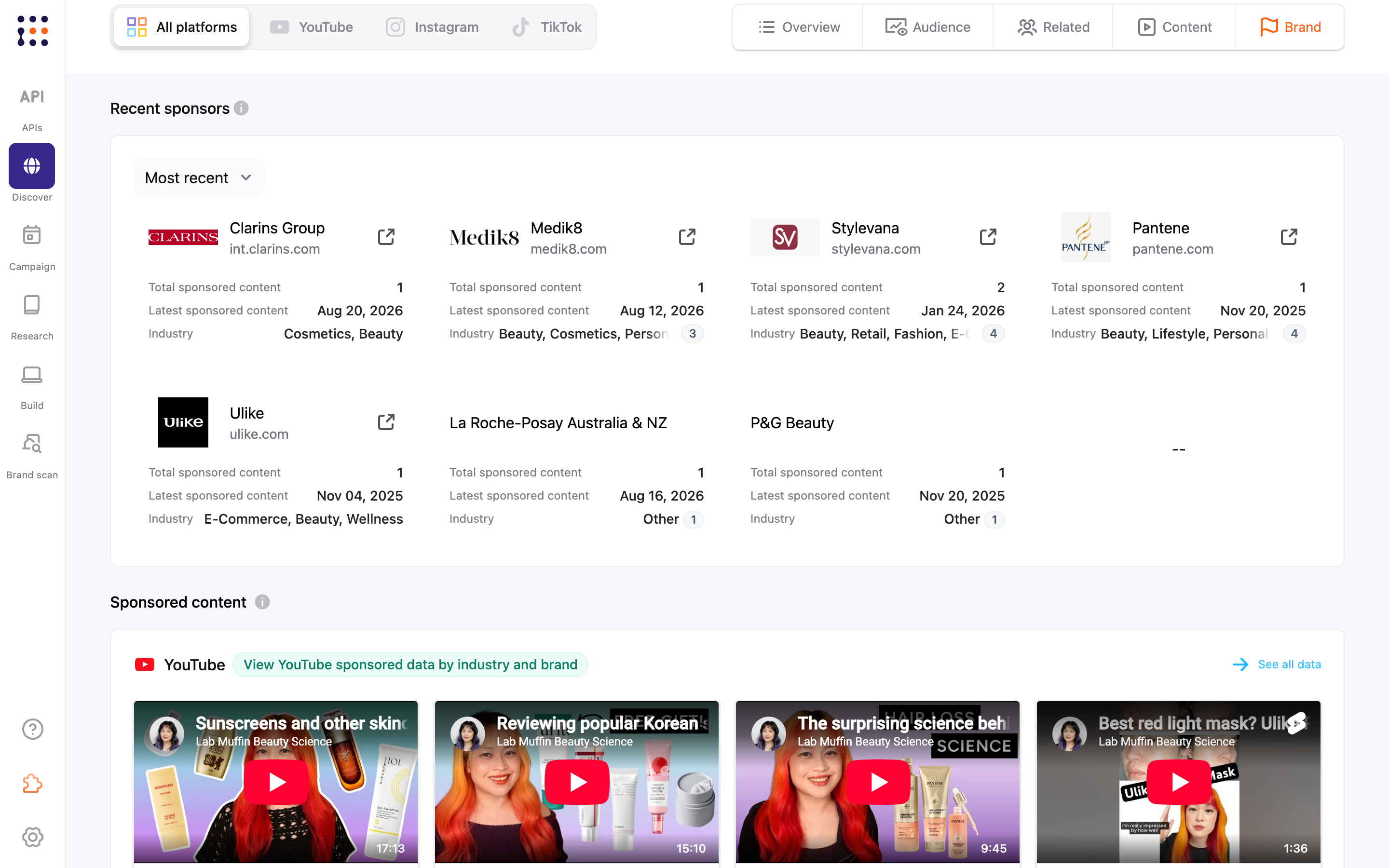Play the surprising science video thumbnail
The width and height of the screenshot is (1389, 868).
pyautogui.click(x=878, y=782)
